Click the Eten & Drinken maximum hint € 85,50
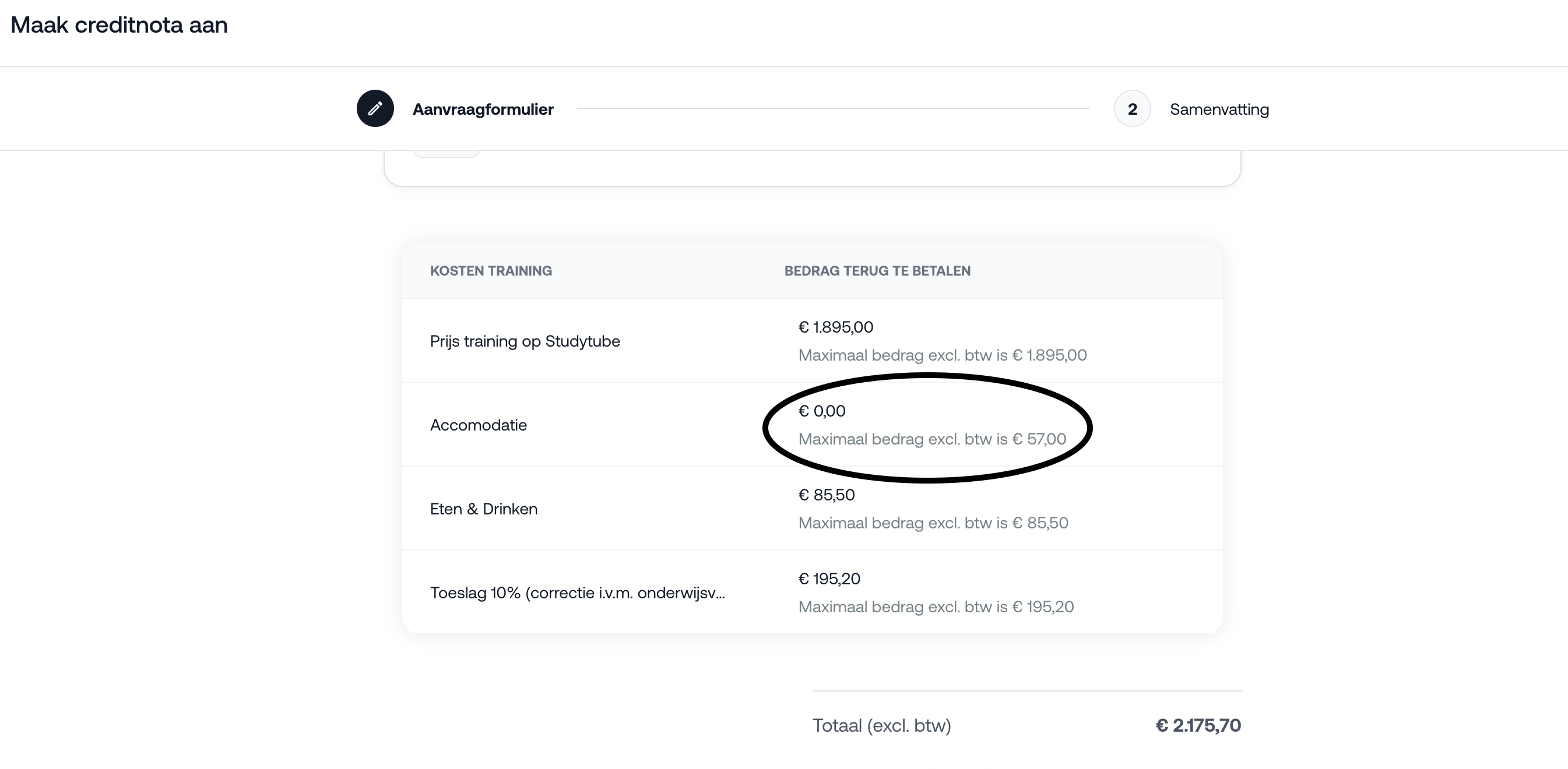Viewport: 1568px width, 769px height. (x=933, y=523)
